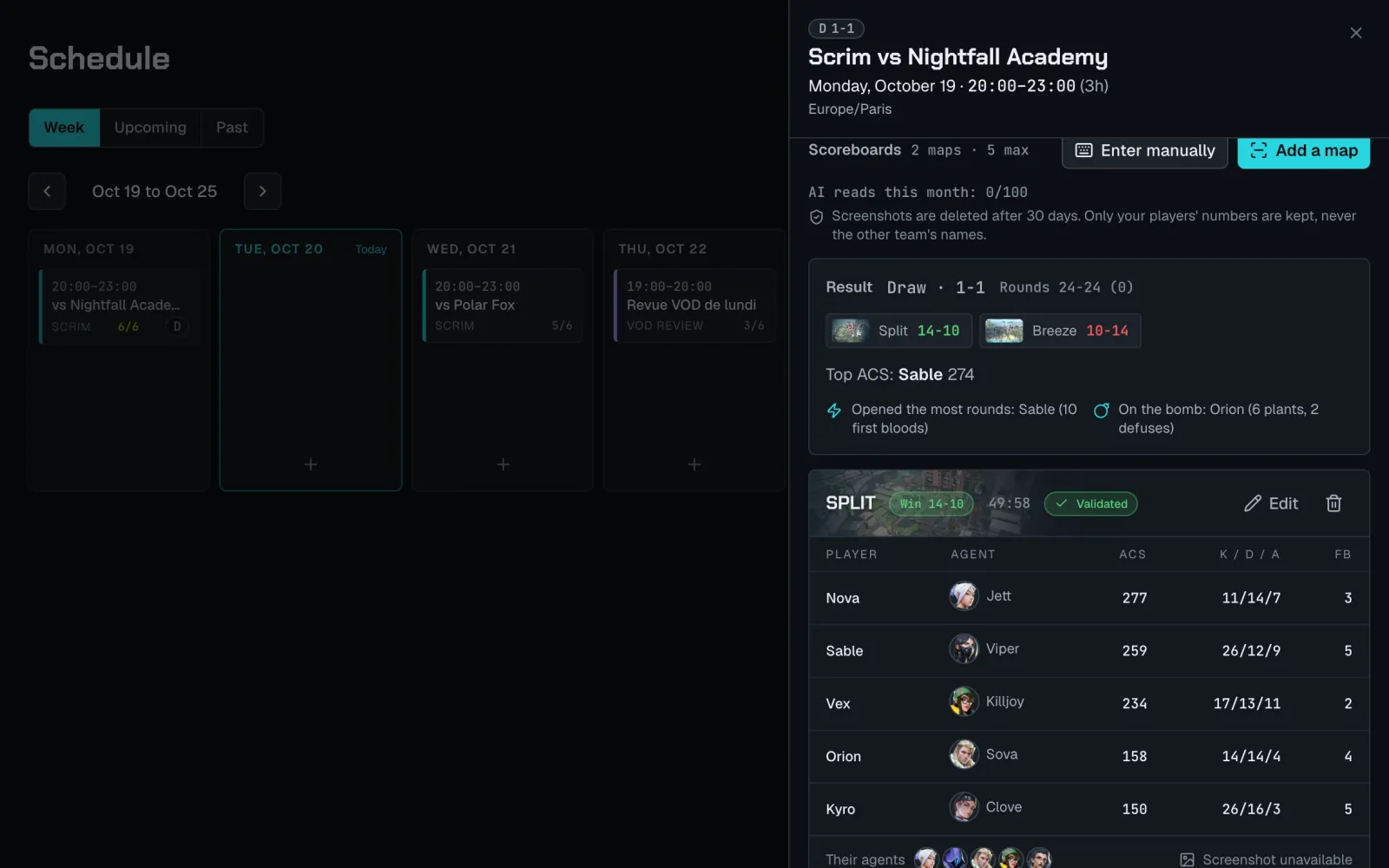Click the Add a map button
The width and height of the screenshot is (1389, 868).
(x=1303, y=150)
